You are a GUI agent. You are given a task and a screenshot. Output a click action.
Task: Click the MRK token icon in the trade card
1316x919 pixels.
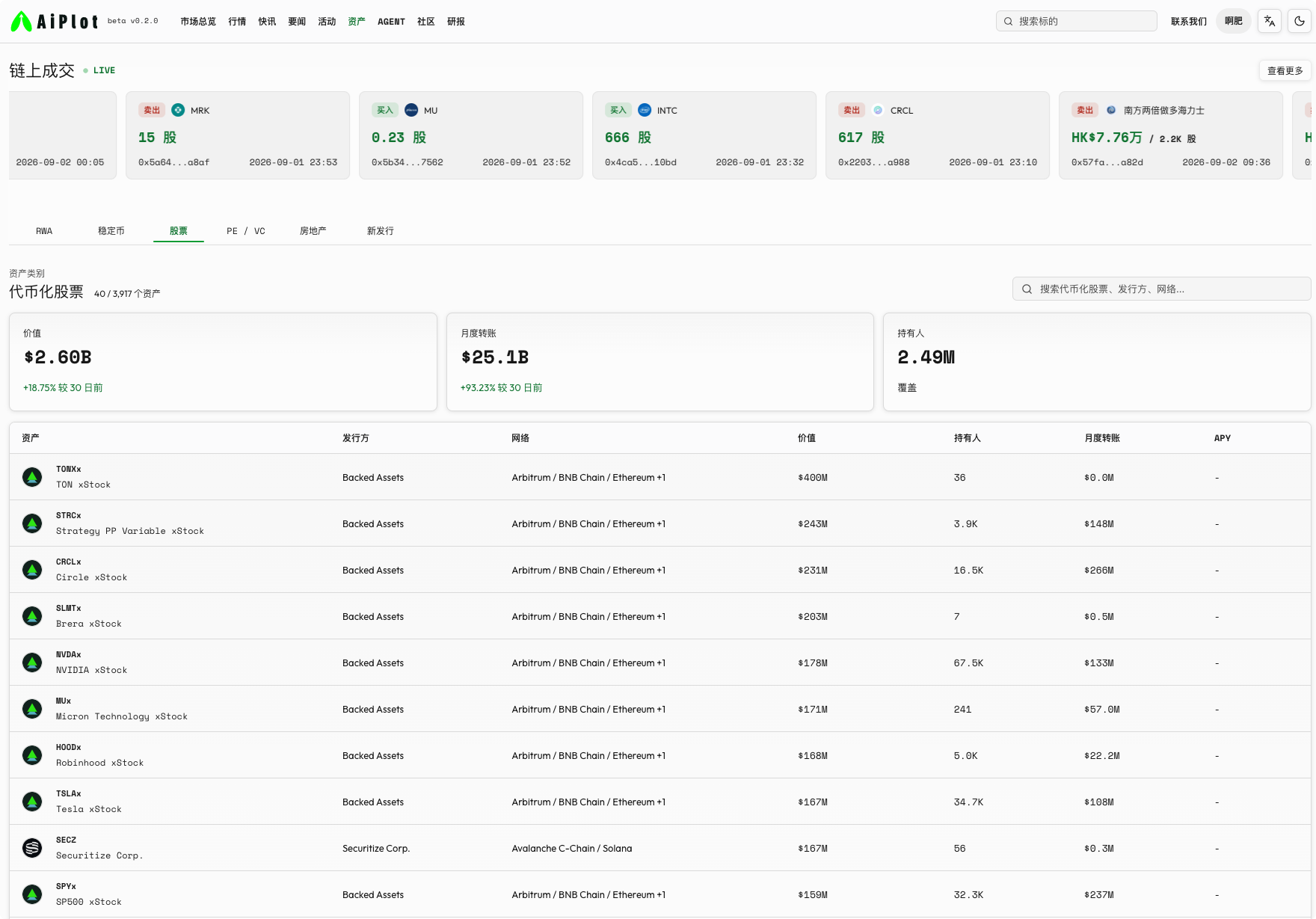(178, 110)
